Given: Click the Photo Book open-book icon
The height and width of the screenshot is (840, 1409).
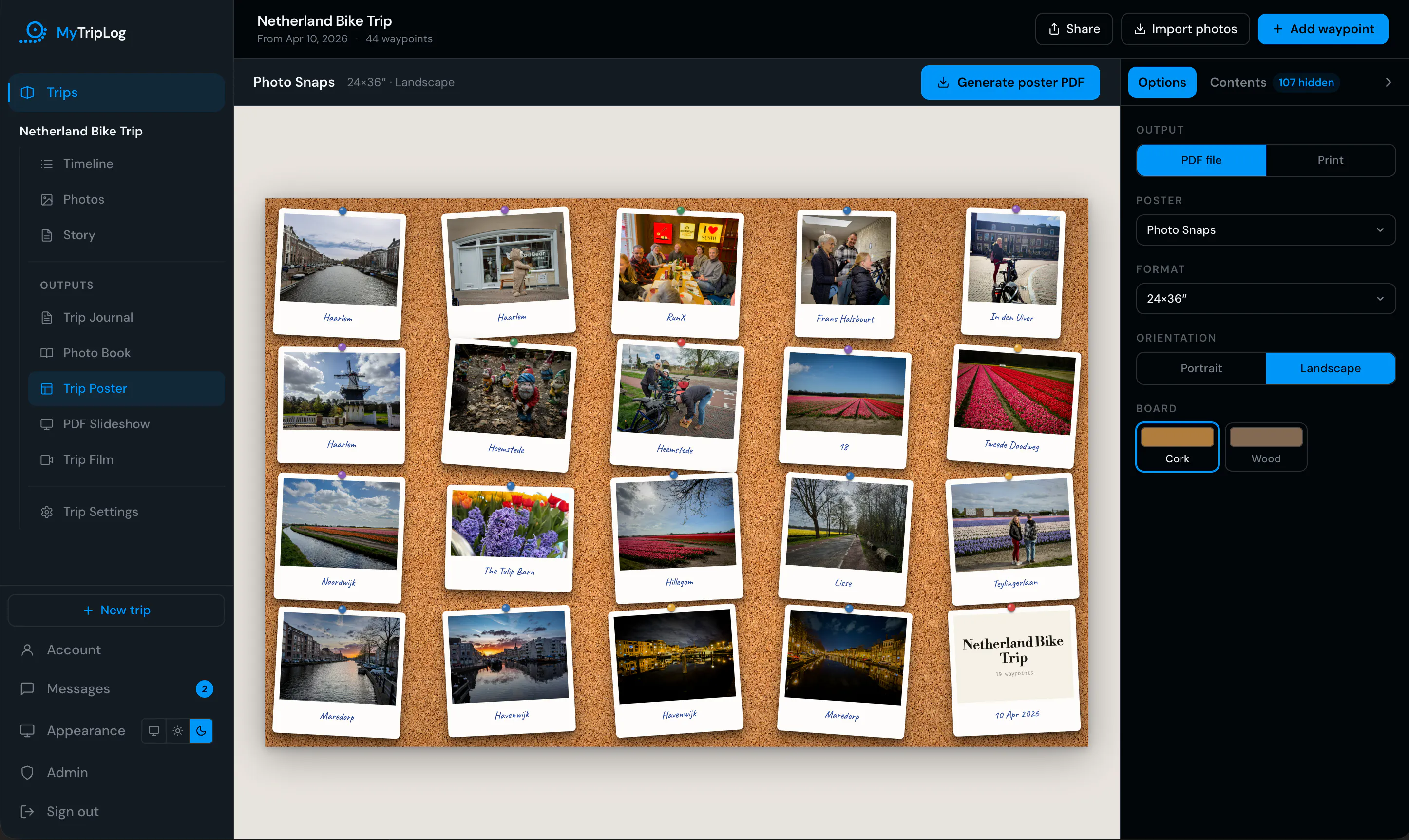Looking at the screenshot, I should click(47, 353).
